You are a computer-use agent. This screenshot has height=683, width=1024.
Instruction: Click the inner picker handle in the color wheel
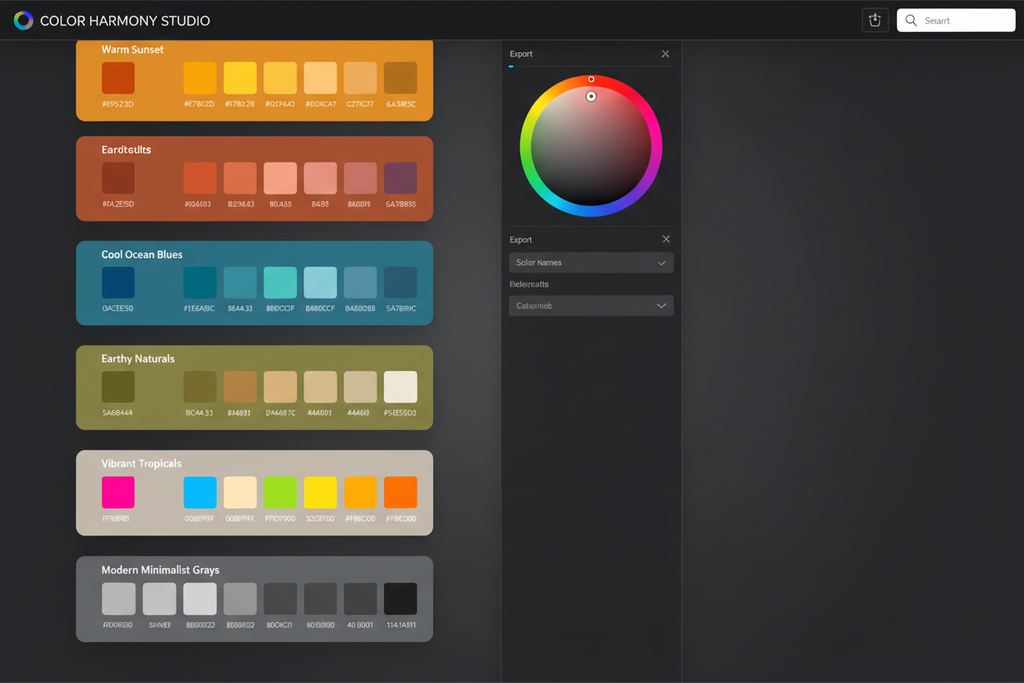tap(591, 97)
